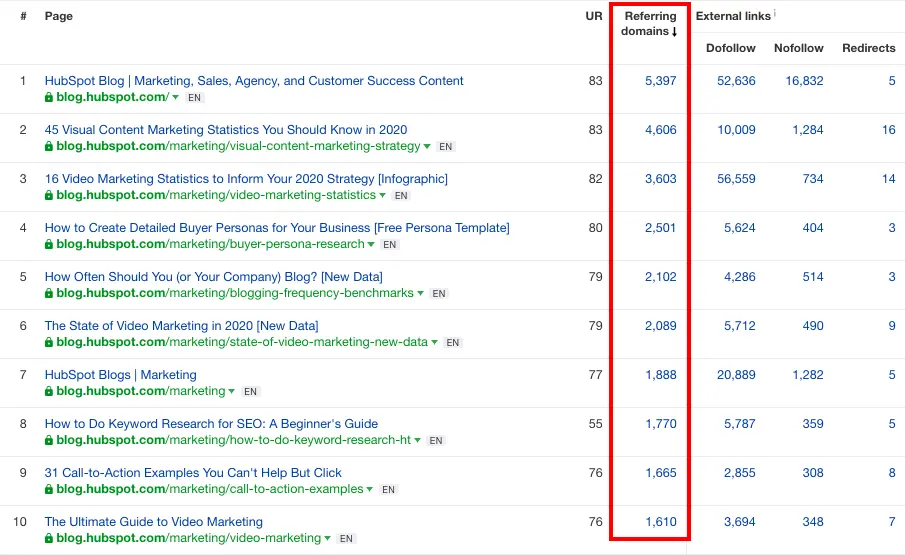Click referring domains value 1,888

pyautogui.click(x=660, y=375)
